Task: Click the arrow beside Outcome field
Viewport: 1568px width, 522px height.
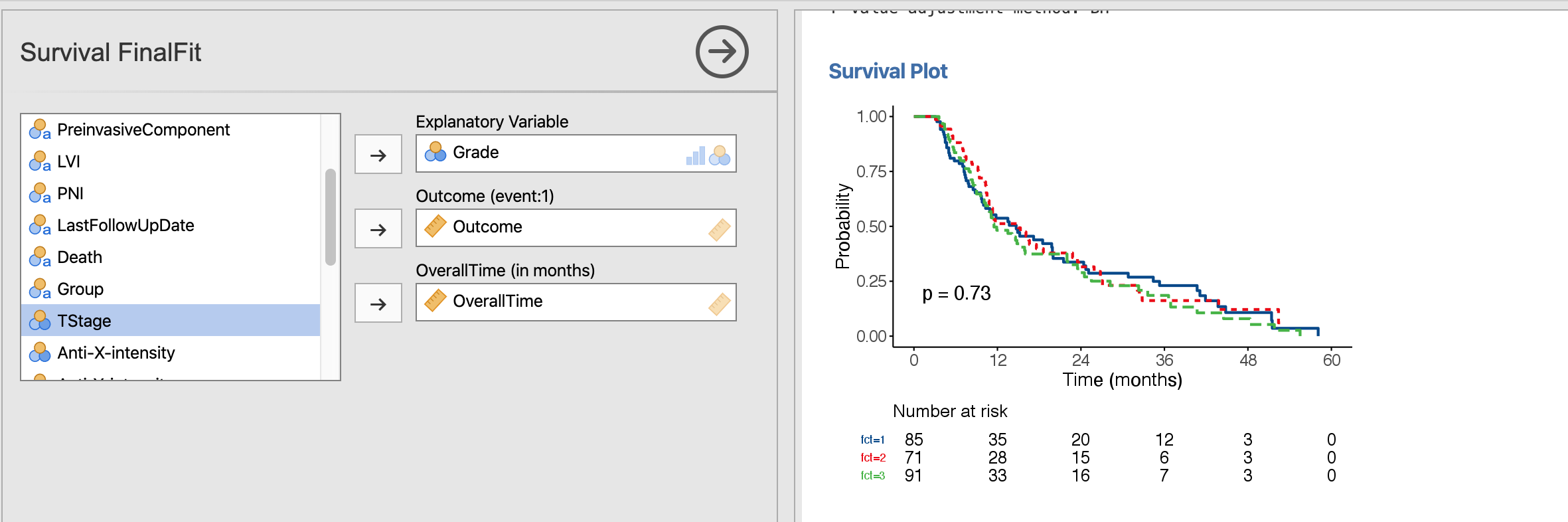Action: click(378, 229)
